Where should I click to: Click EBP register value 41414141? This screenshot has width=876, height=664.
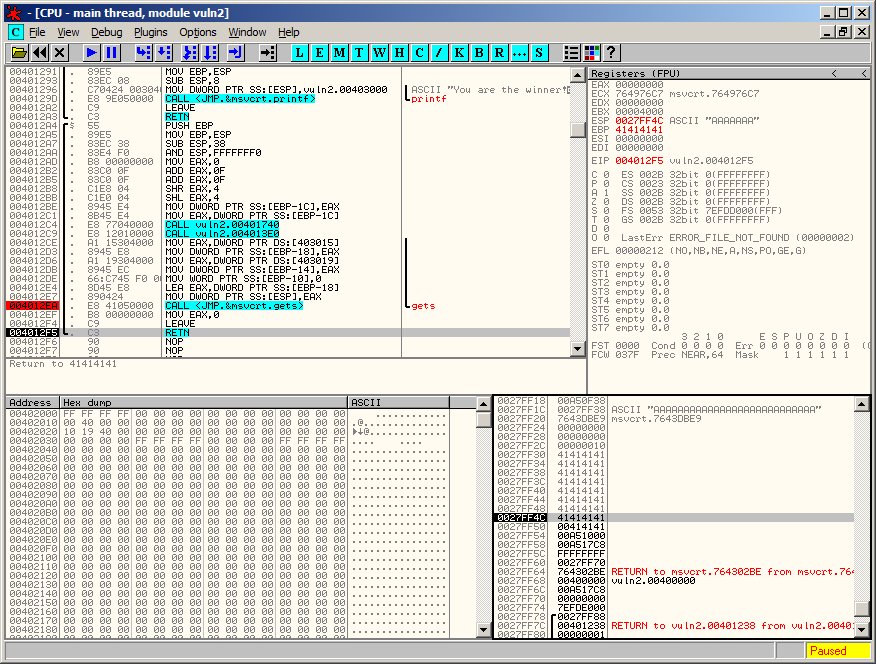point(639,130)
